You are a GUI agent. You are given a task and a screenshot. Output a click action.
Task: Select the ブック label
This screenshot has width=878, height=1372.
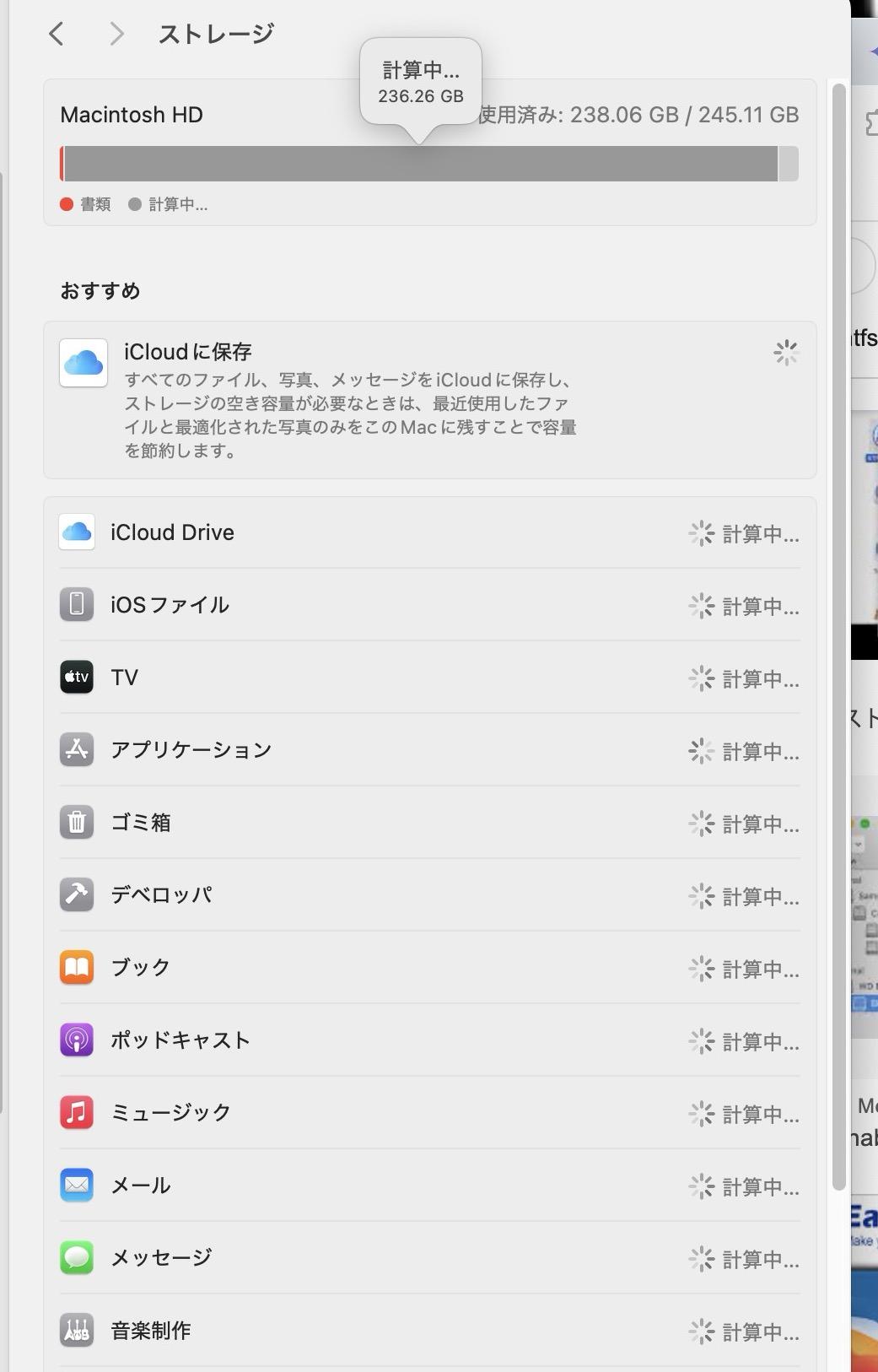click(140, 968)
